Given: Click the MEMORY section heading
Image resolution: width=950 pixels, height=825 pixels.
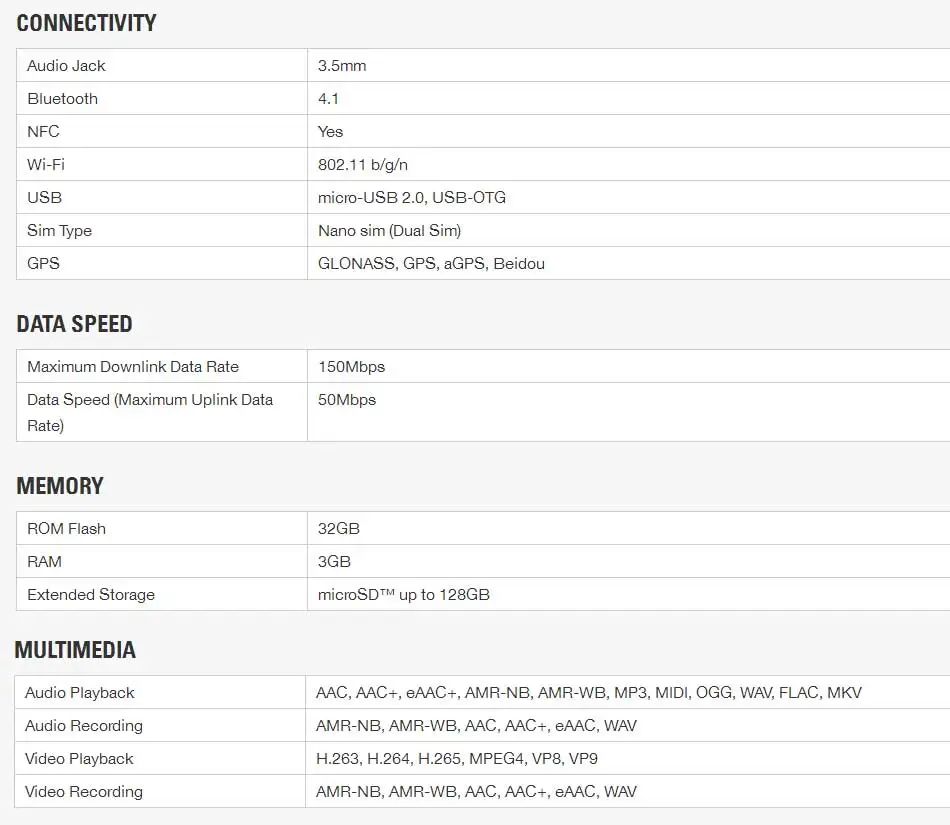Looking at the screenshot, I should click(x=59, y=486).
